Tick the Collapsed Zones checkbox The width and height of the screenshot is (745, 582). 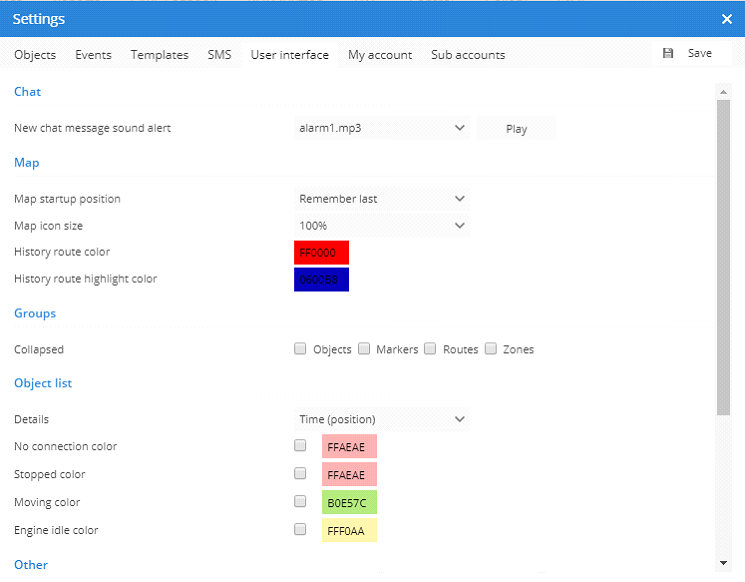[492, 349]
